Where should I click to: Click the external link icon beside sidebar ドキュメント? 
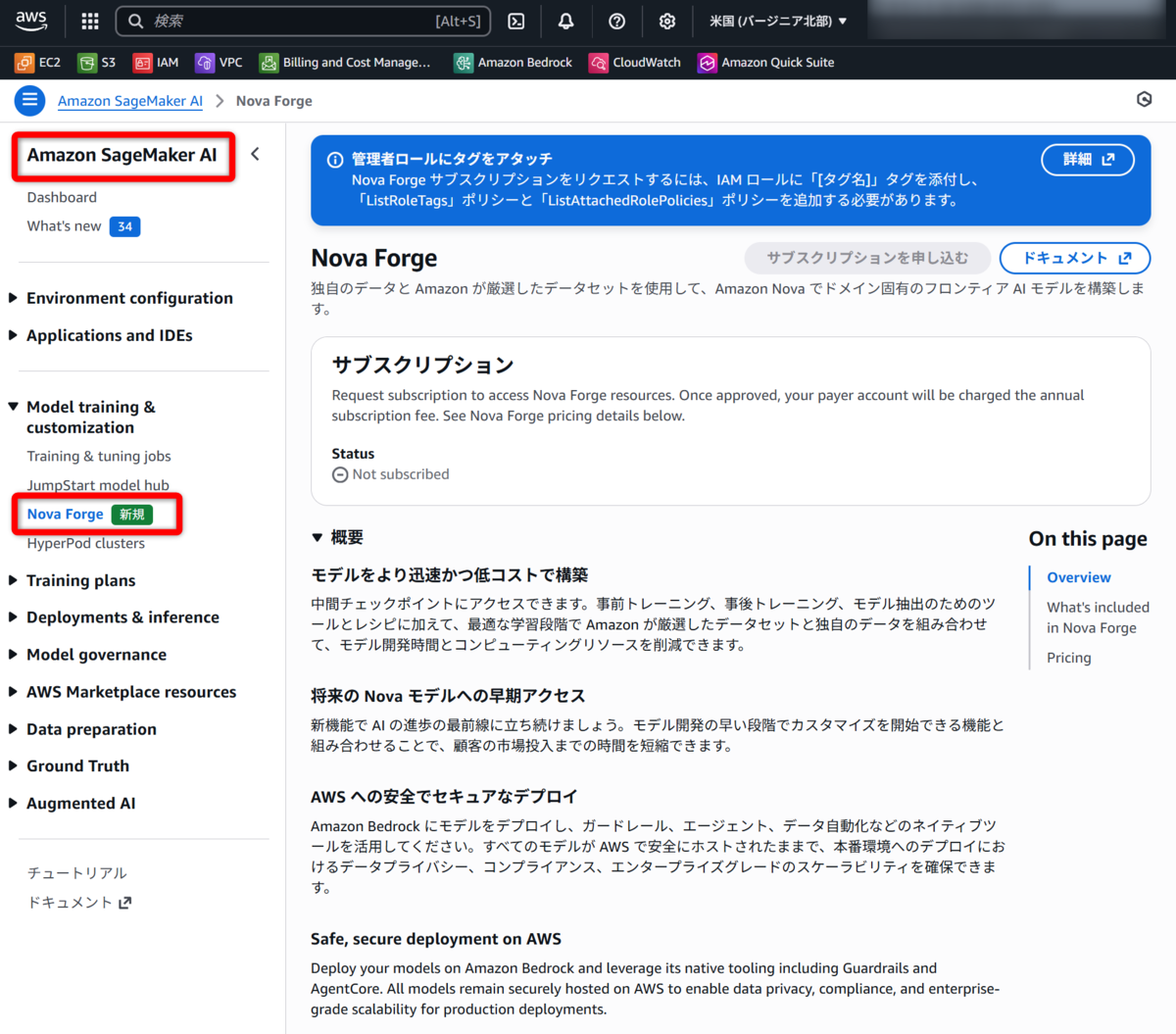[124, 903]
